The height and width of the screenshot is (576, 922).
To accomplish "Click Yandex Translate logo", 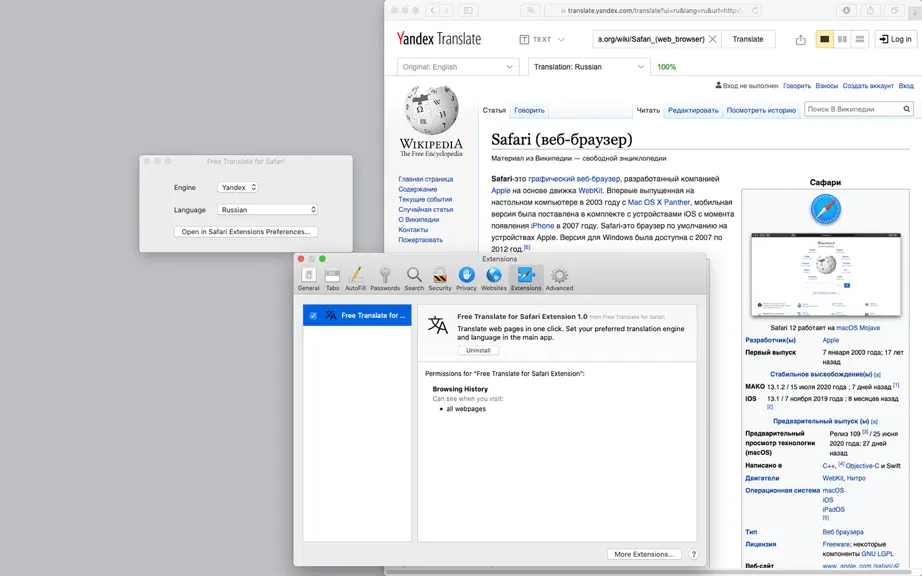I will 439,39.
